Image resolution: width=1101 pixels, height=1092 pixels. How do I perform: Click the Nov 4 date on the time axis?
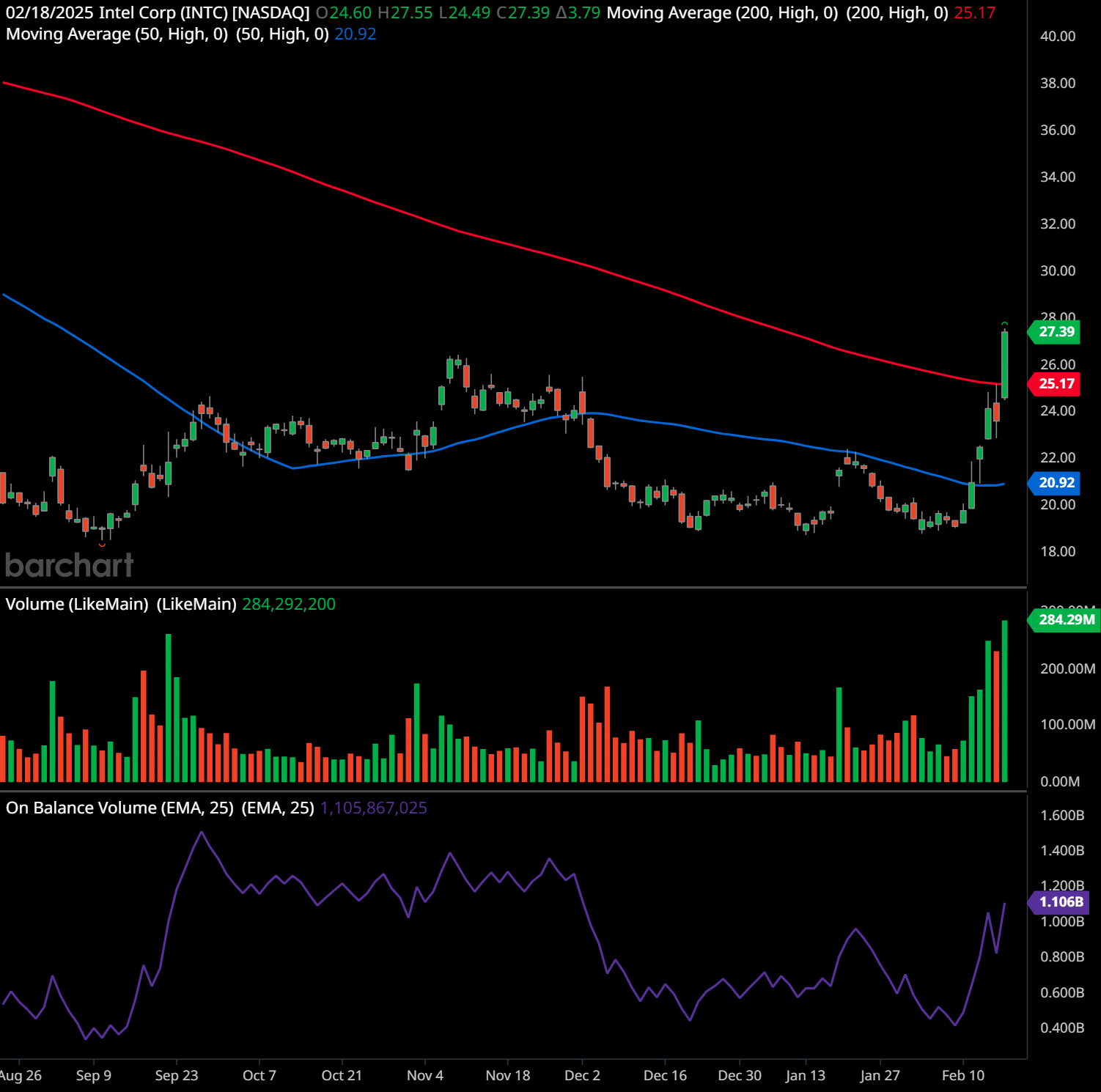(x=425, y=1076)
